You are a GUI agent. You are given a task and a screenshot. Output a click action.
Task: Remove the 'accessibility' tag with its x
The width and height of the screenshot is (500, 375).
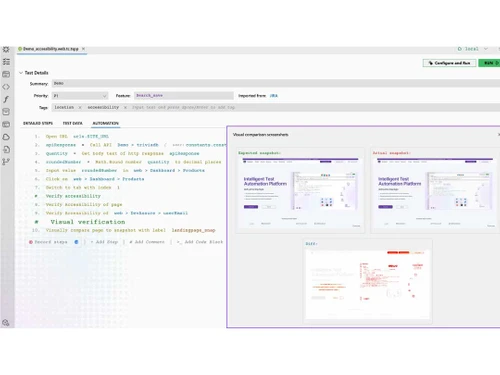click(125, 107)
